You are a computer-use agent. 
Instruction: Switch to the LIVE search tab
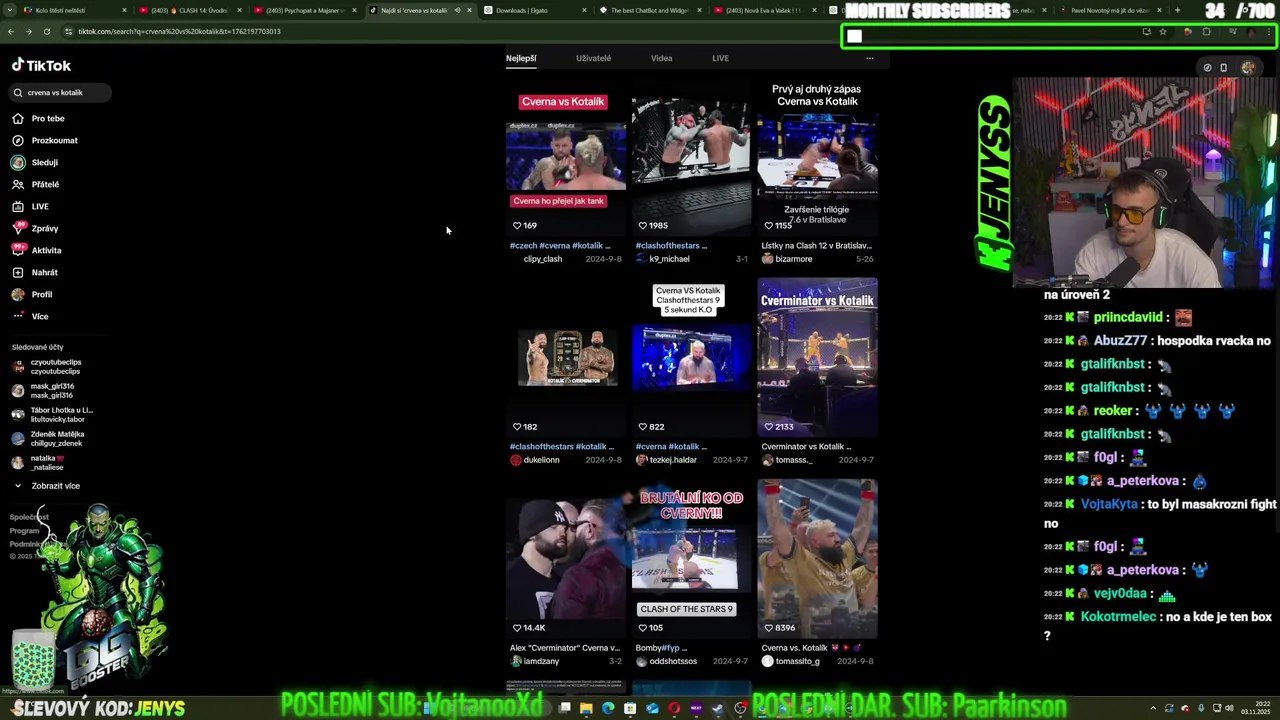coord(720,58)
